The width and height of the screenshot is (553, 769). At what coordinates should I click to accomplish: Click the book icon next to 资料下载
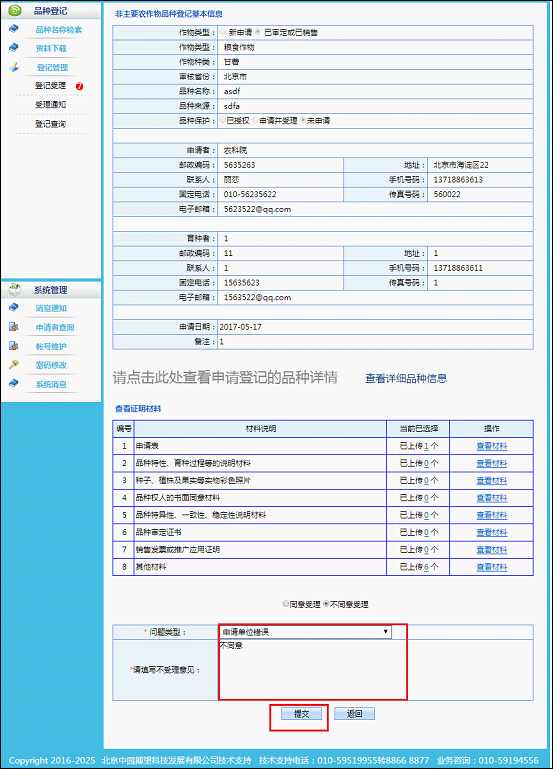coord(14,48)
